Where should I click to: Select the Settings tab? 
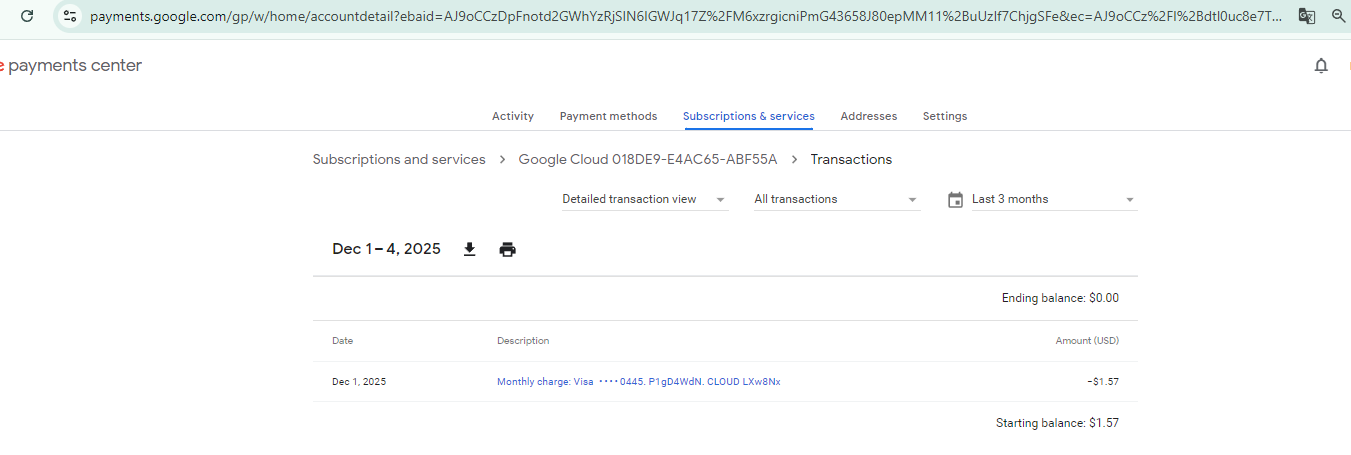click(944, 116)
